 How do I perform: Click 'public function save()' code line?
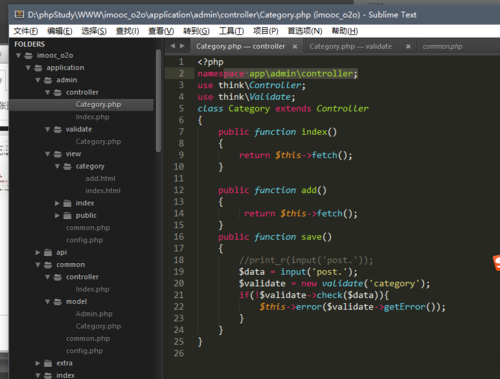[275, 237]
